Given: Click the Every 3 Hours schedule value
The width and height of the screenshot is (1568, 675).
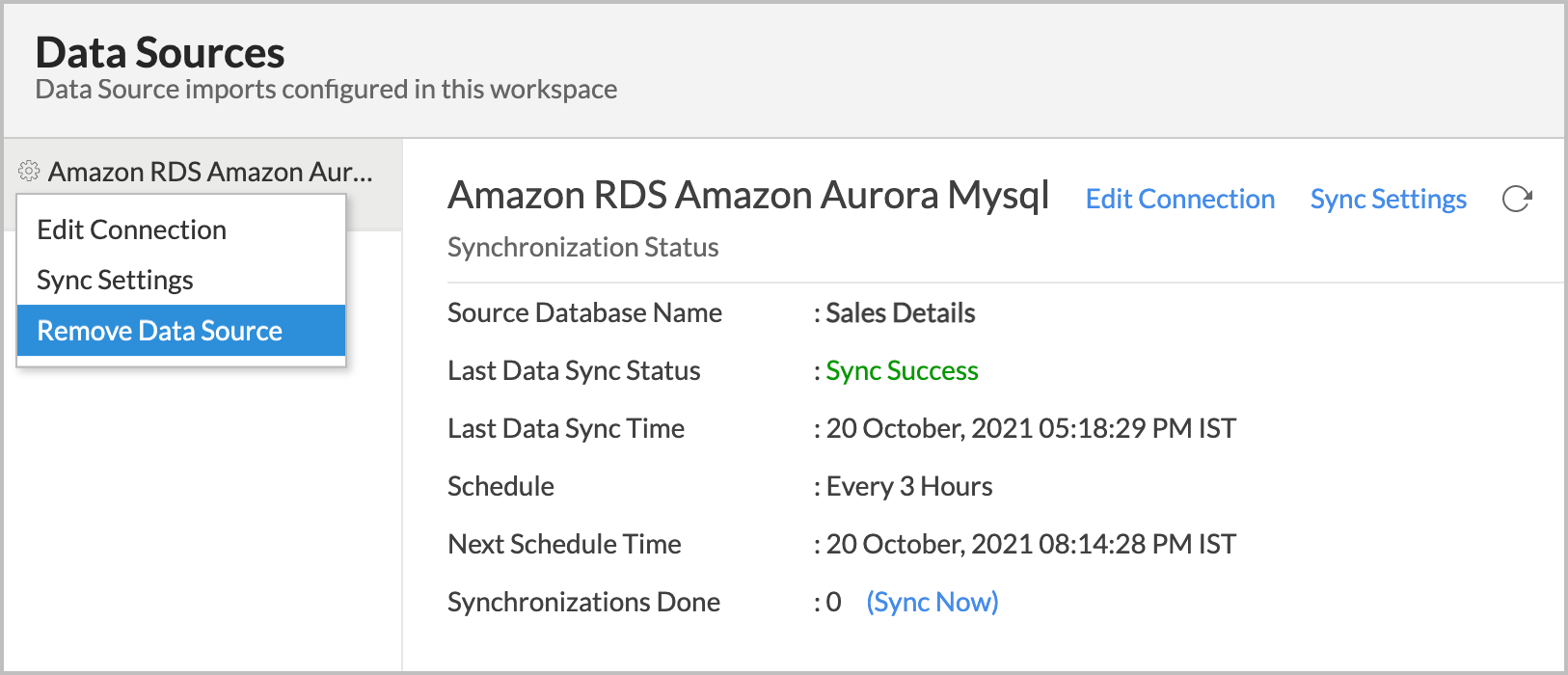Looking at the screenshot, I should click(909, 486).
